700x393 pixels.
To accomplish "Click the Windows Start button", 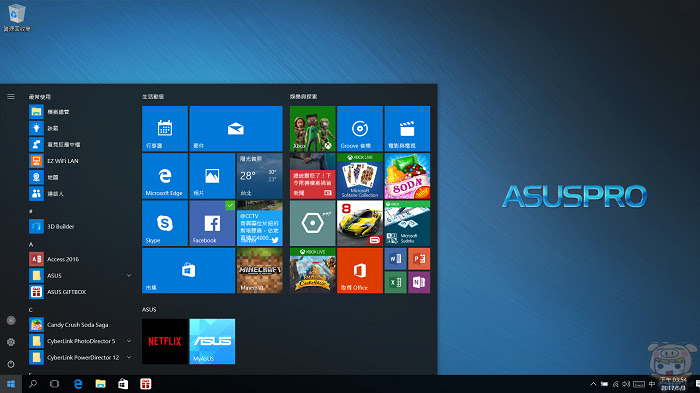I will coord(11,384).
